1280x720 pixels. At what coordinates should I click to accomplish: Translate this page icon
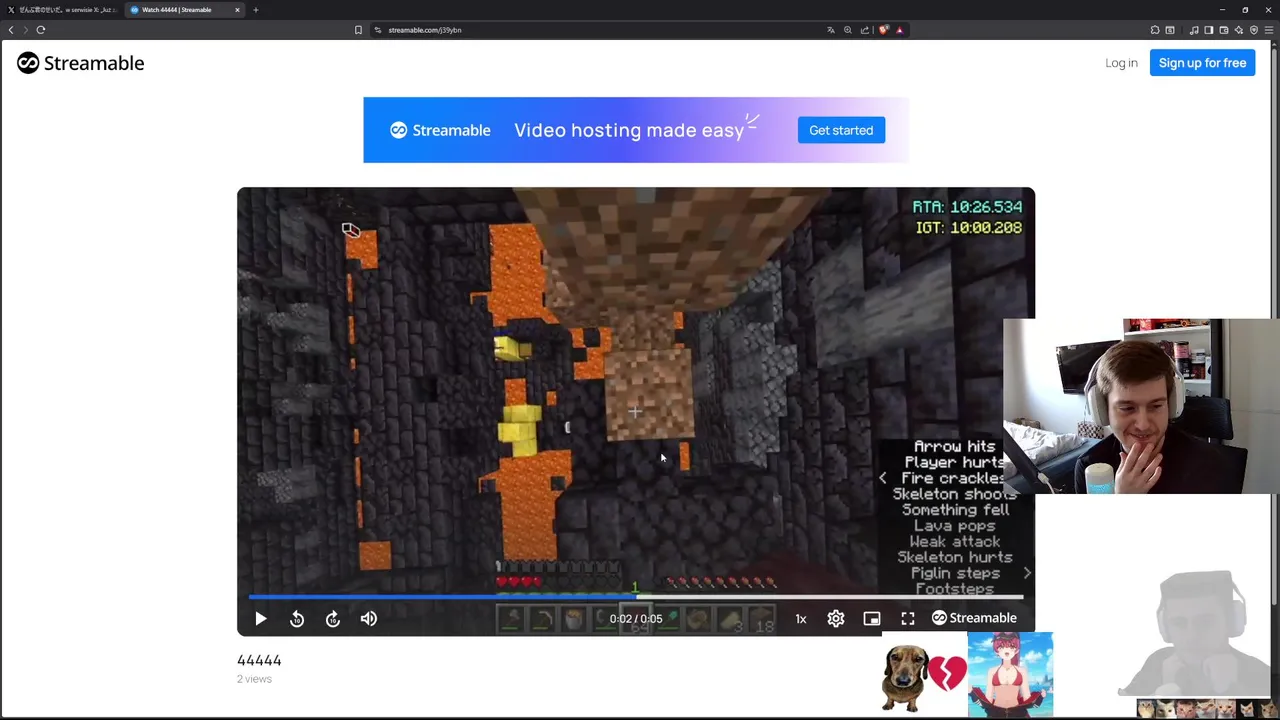click(x=830, y=30)
